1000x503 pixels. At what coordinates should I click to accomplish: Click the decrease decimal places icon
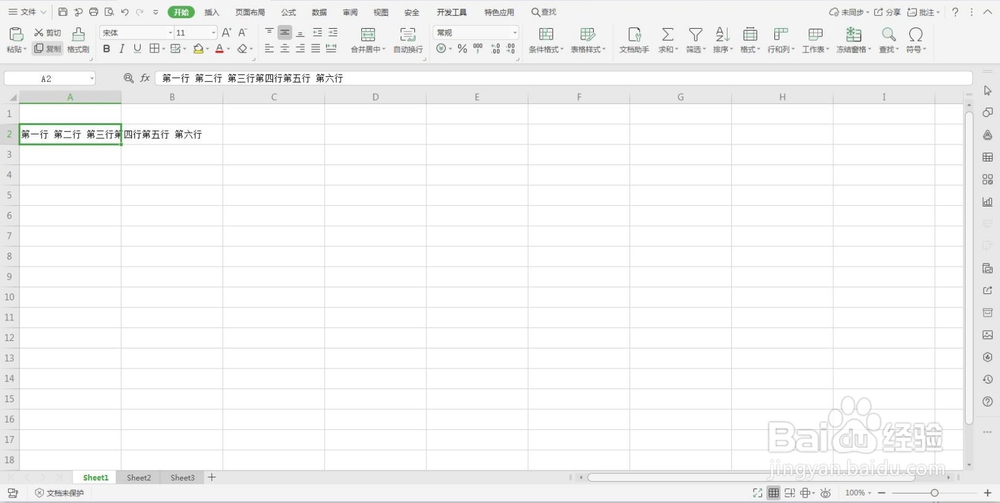coord(511,48)
